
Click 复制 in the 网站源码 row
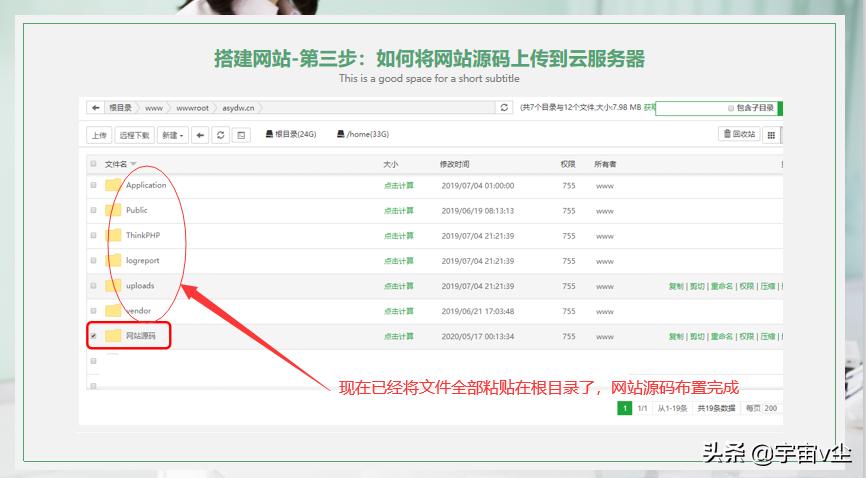pyautogui.click(x=676, y=336)
